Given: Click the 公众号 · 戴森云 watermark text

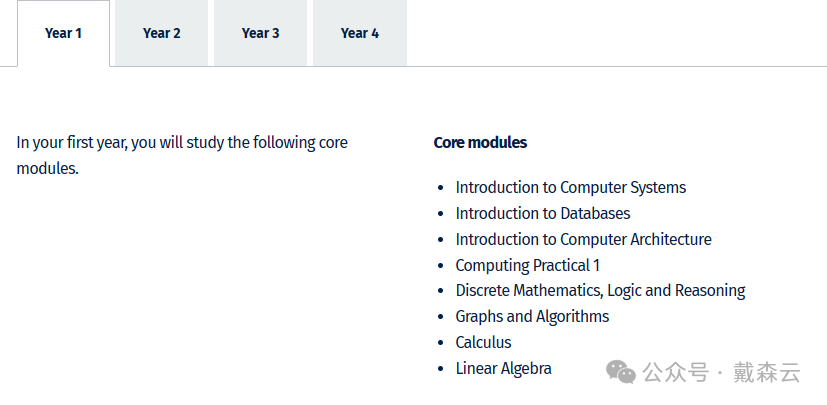Looking at the screenshot, I should coord(722,373).
